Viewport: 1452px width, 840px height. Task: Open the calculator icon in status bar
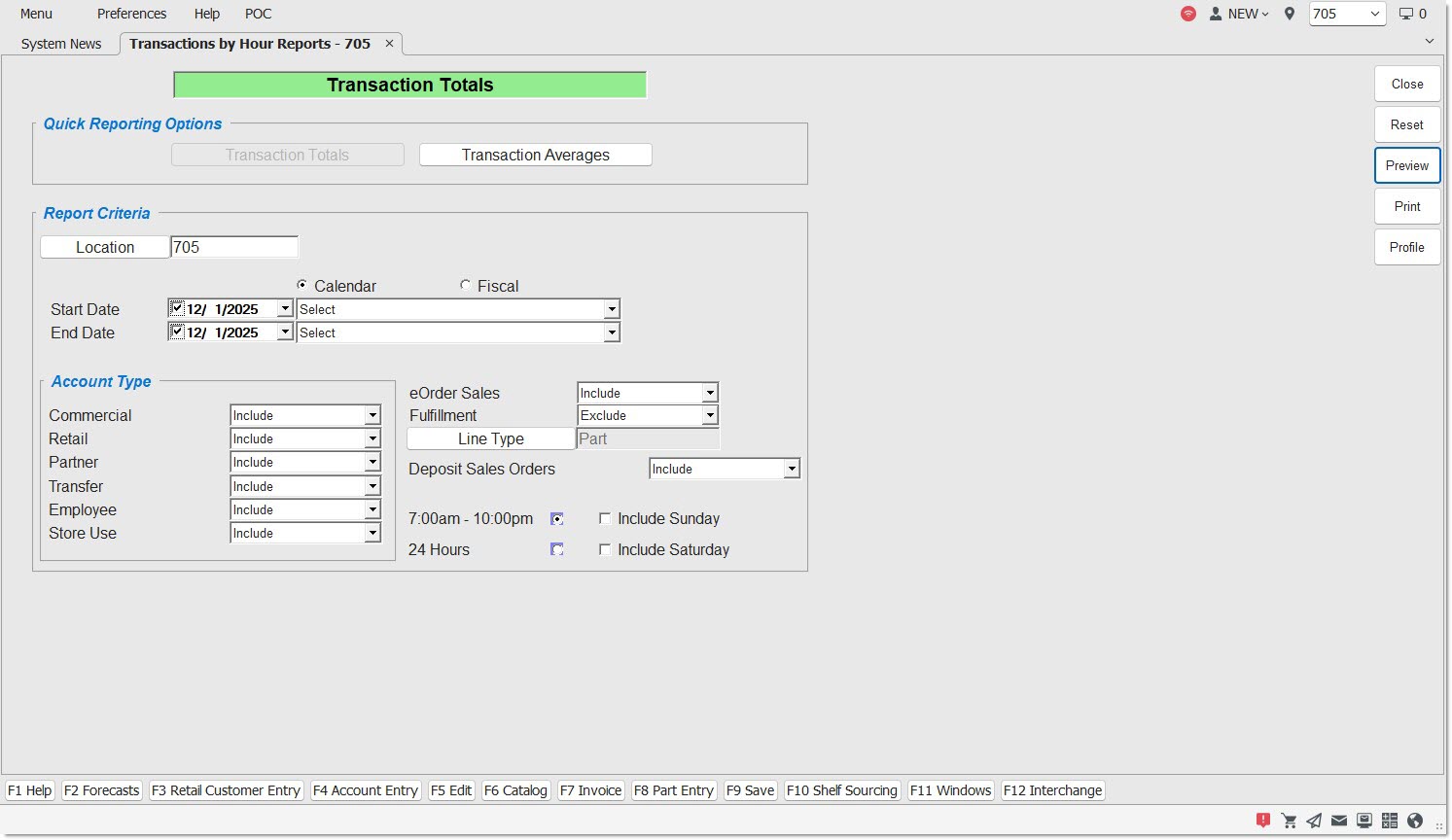coord(1390,821)
